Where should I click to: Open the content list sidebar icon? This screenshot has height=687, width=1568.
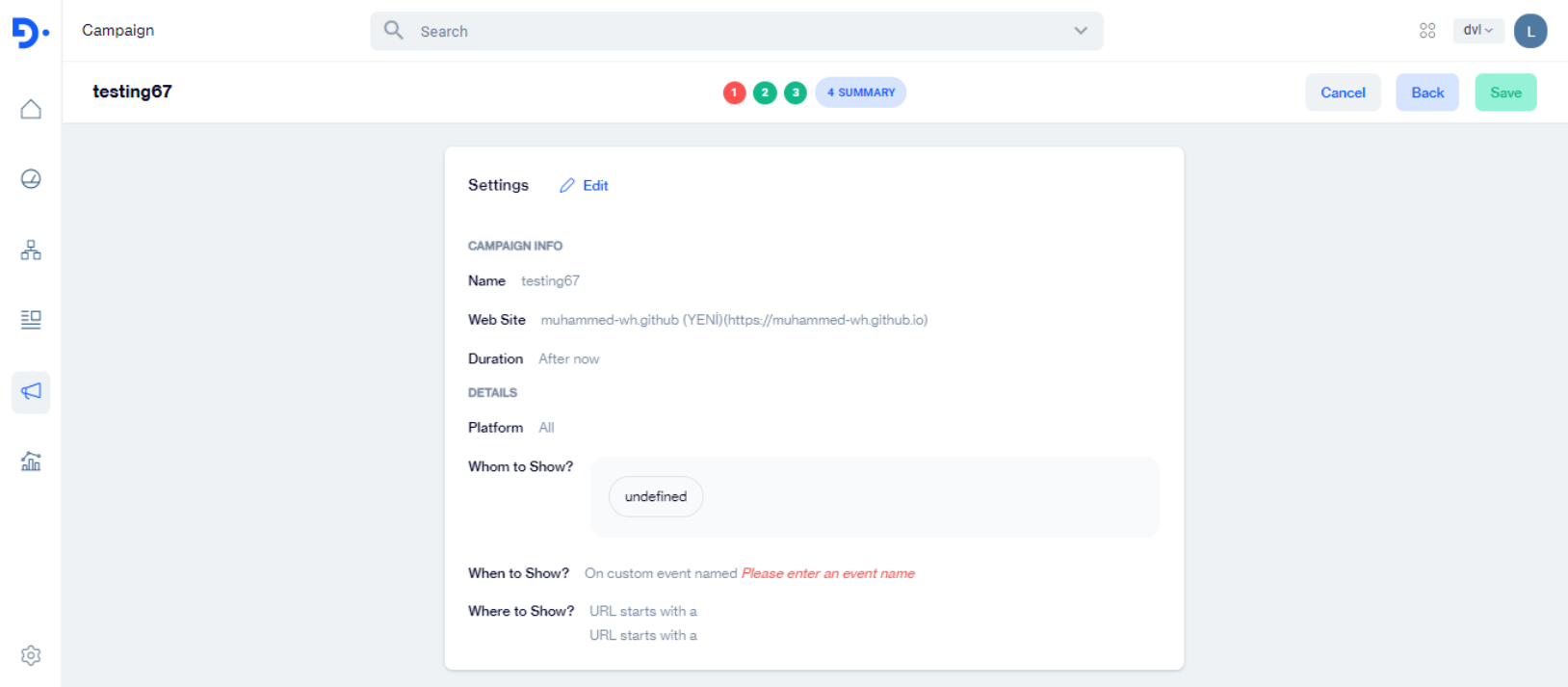[31, 320]
